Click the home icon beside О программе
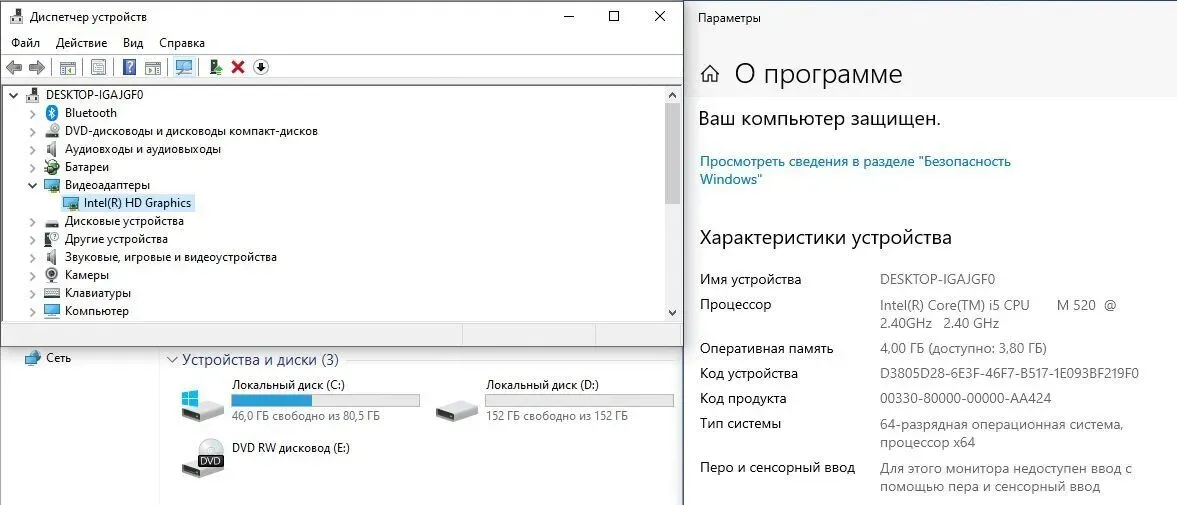Viewport: 1177px width, 505px height. click(x=710, y=74)
